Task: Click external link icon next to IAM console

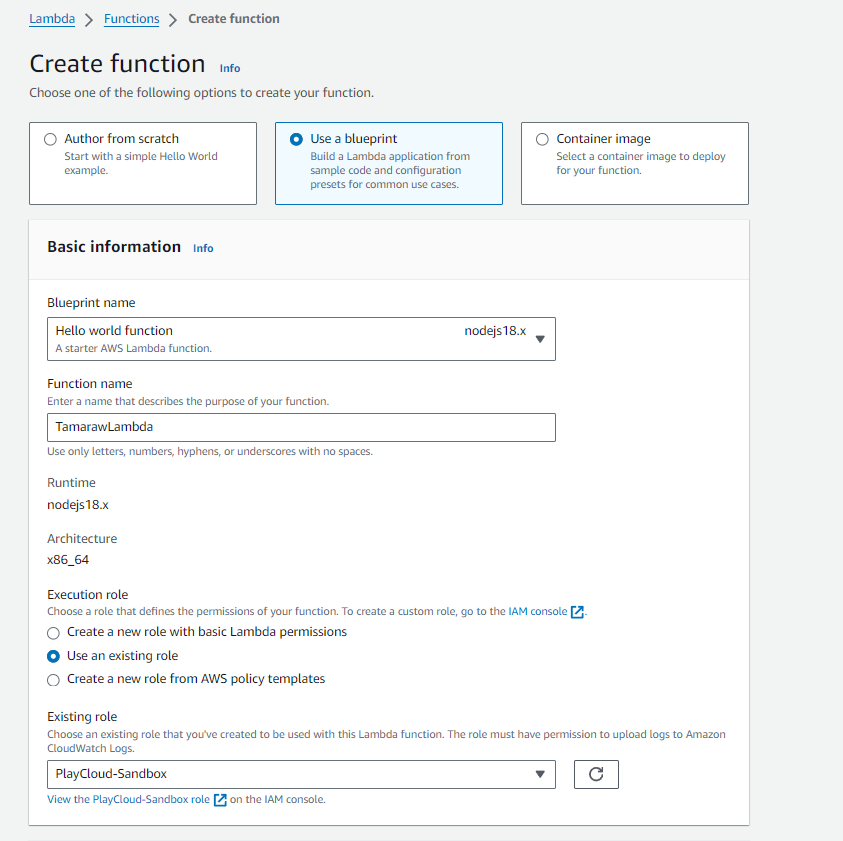Action: coord(577,612)
